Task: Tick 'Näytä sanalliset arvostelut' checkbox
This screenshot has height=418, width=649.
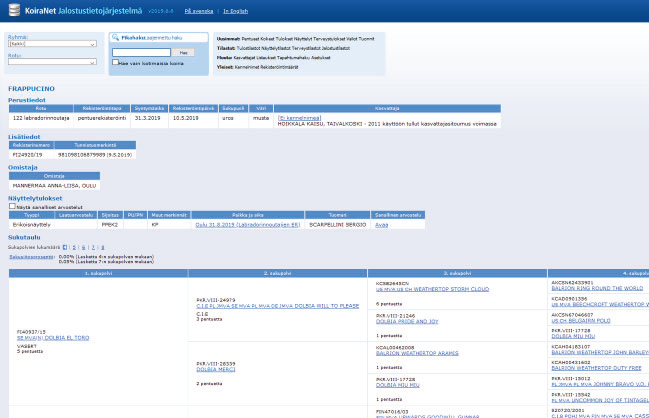Action: pos(12,206)
